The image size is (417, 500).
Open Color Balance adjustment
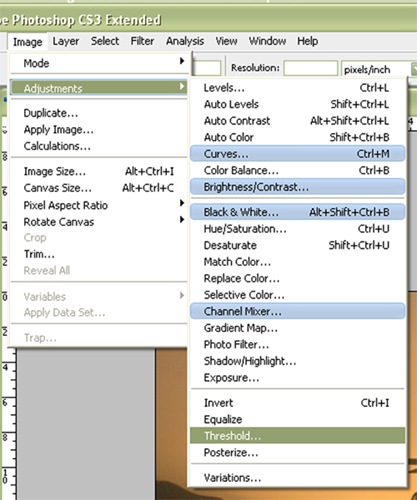[x=298, y=170]
